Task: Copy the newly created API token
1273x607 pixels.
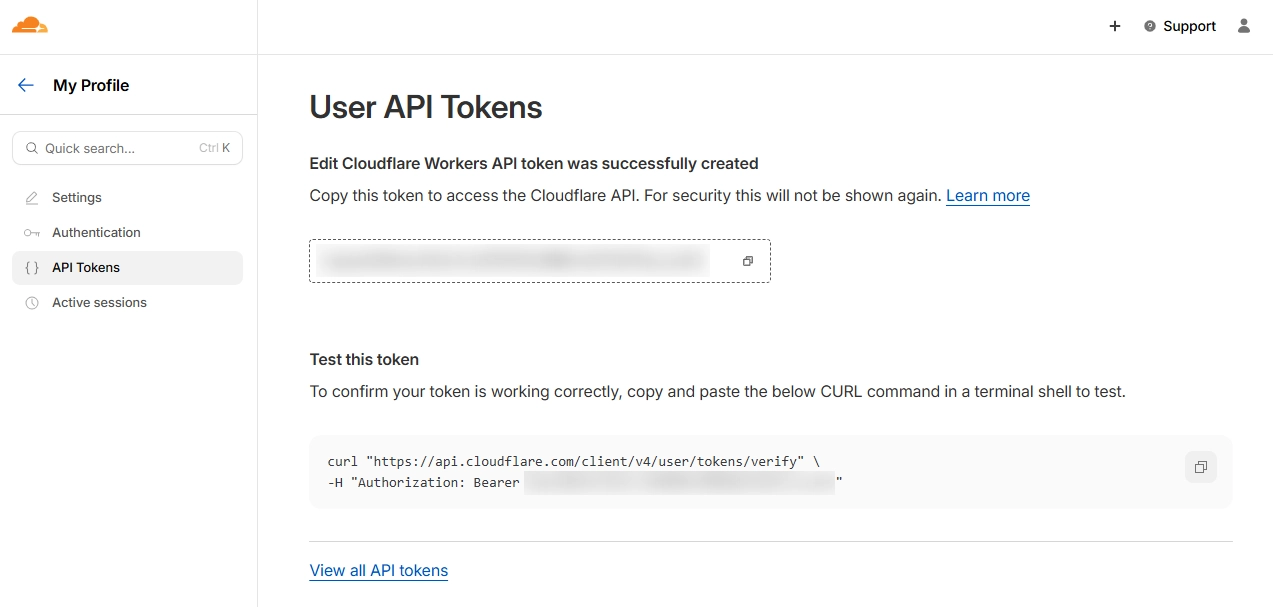Action: 747,261
